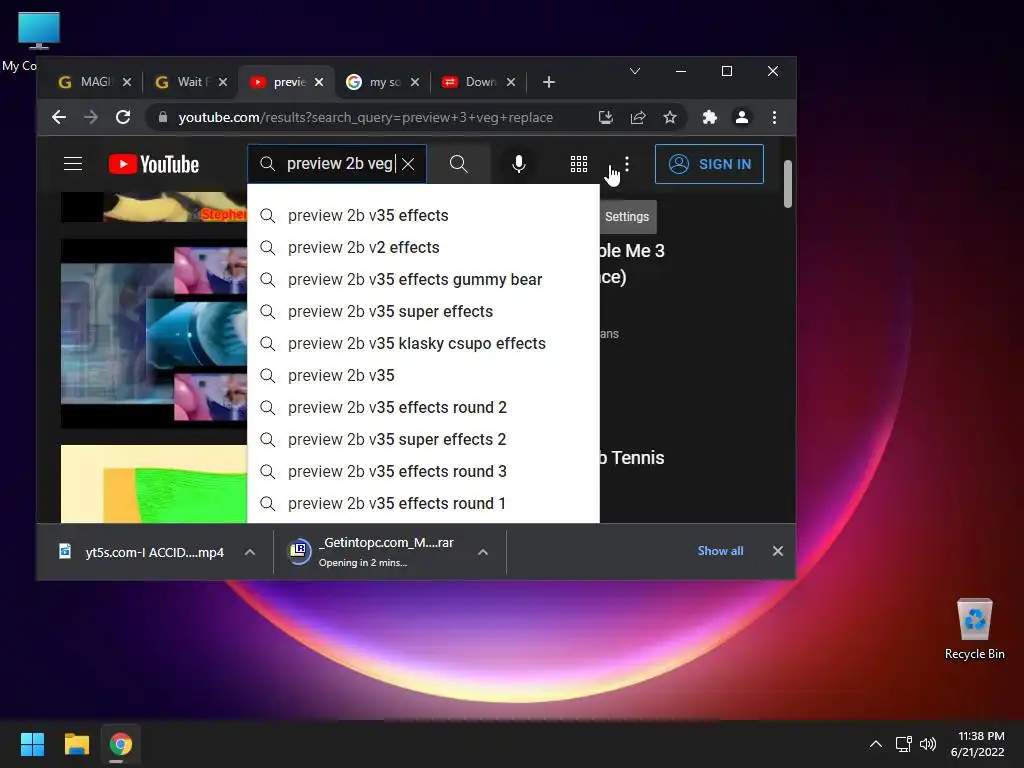Click the Tennis video title

point(632,458)
